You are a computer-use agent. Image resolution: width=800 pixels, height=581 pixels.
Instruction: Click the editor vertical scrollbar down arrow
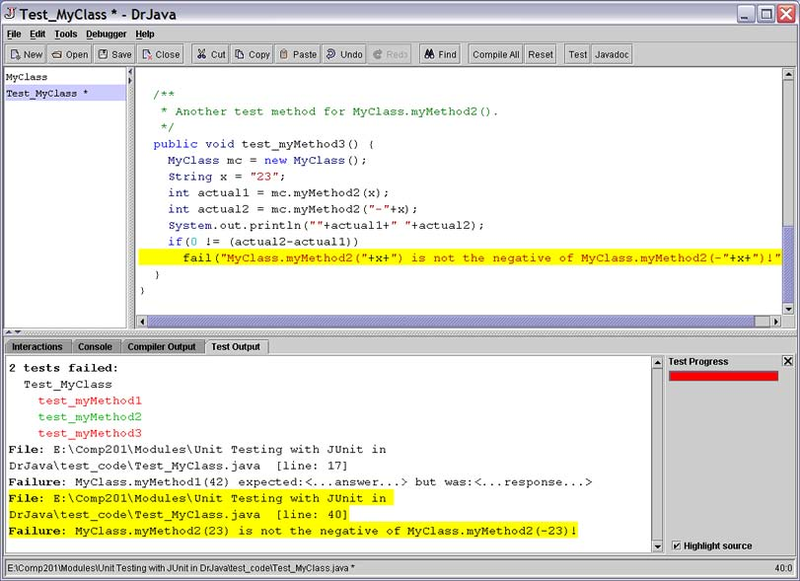point(788,309)
